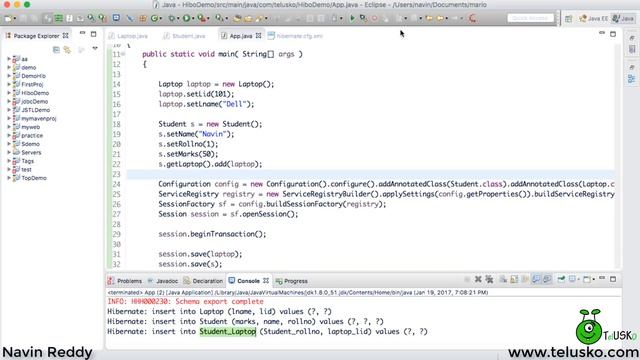Click Run Last Tool (external tools) icon
Image resolution: width=640 pixels, height=360 pixels.
pos(202,18)
